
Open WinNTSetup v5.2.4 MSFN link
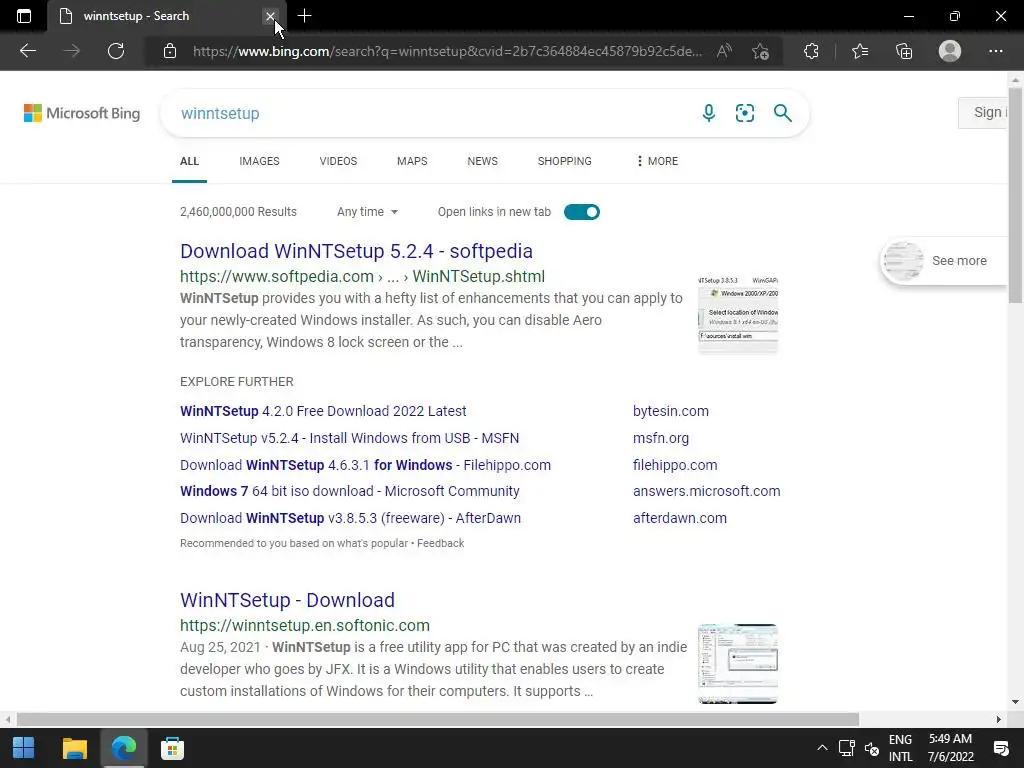[x=349, y=438]
